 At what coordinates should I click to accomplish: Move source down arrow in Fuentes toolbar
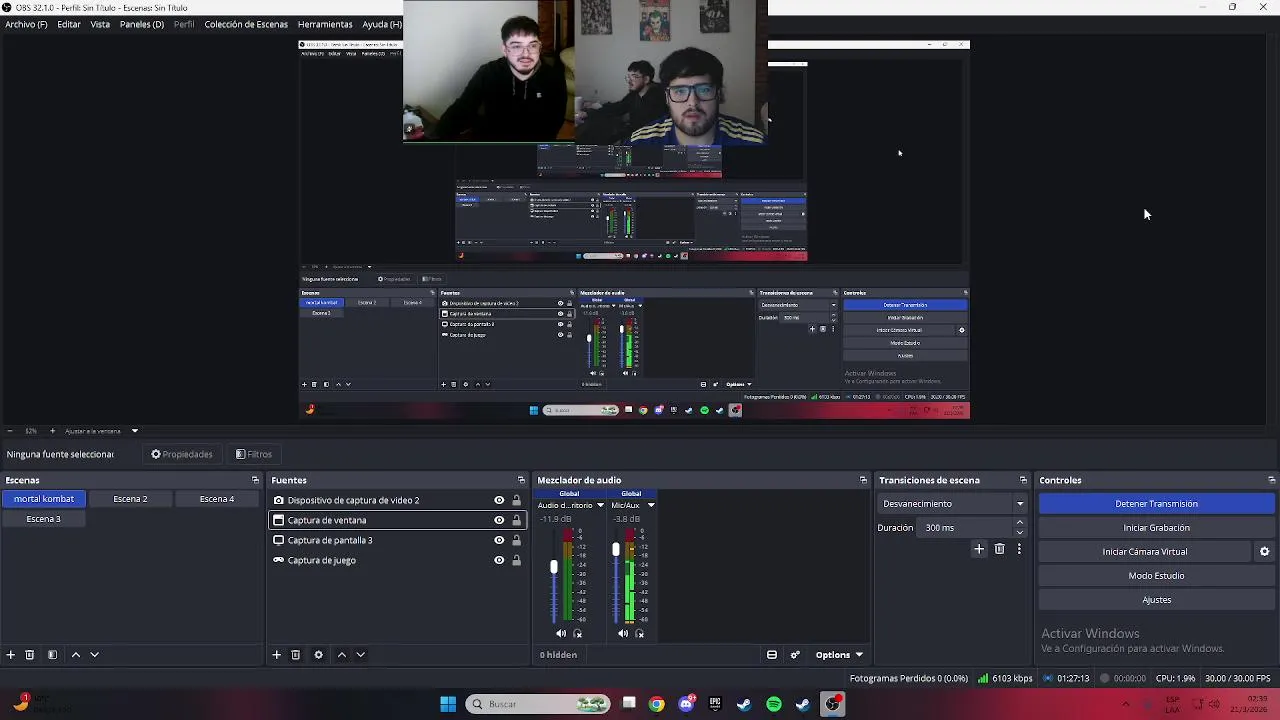[x=360, y=655]
